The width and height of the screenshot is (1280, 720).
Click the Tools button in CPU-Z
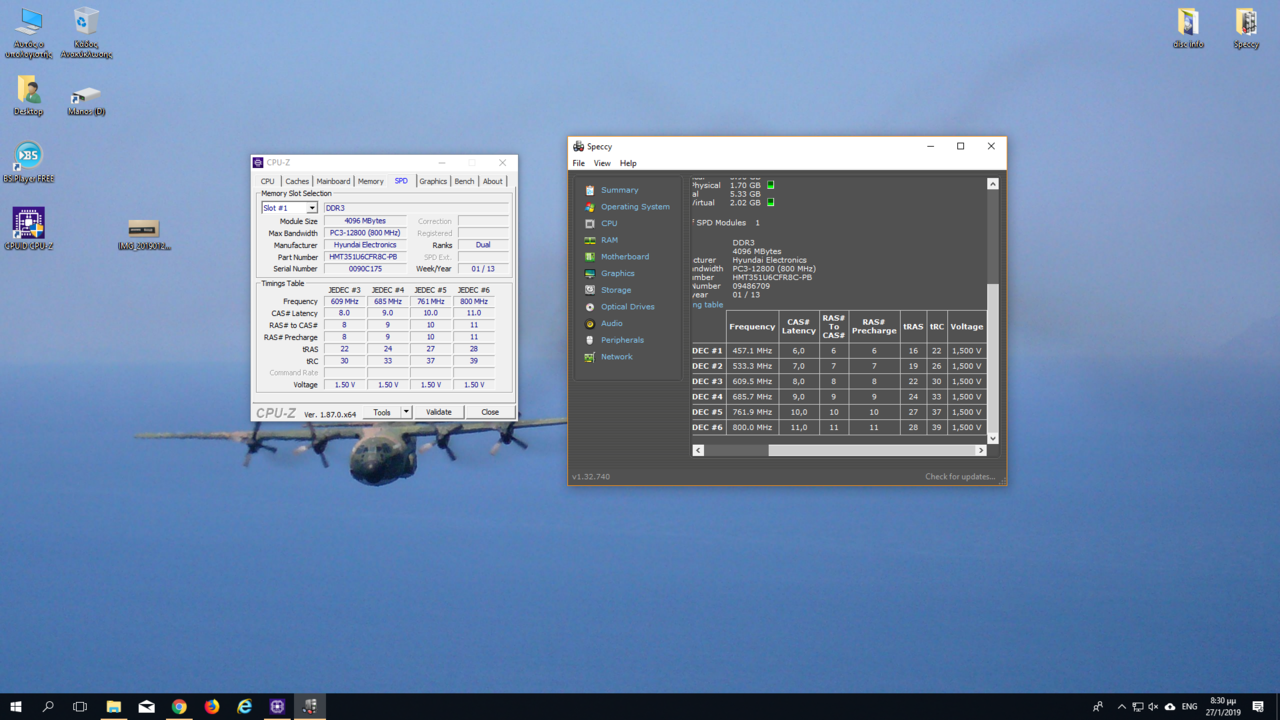[382, 412]
